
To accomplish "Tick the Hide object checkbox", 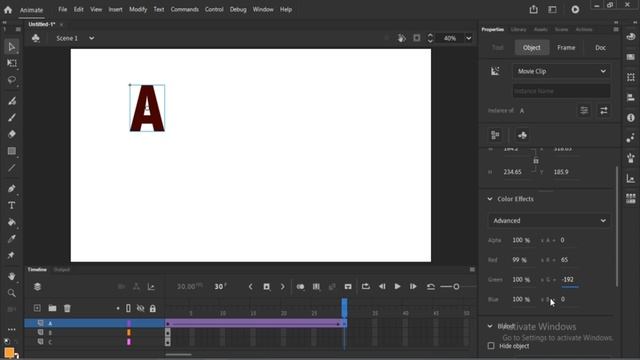I will pyautogui.click(x=491, y=346).
